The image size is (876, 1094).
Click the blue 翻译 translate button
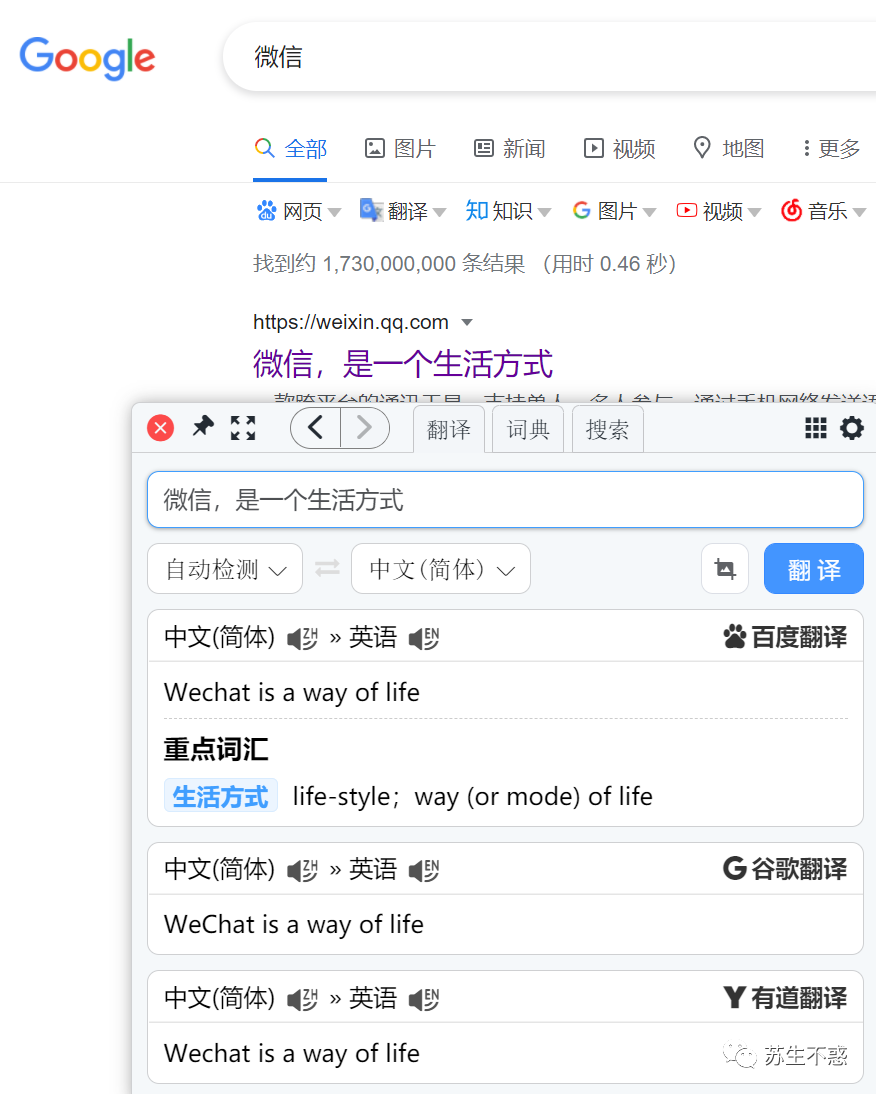pyautogui.click(x=814, y=569)
